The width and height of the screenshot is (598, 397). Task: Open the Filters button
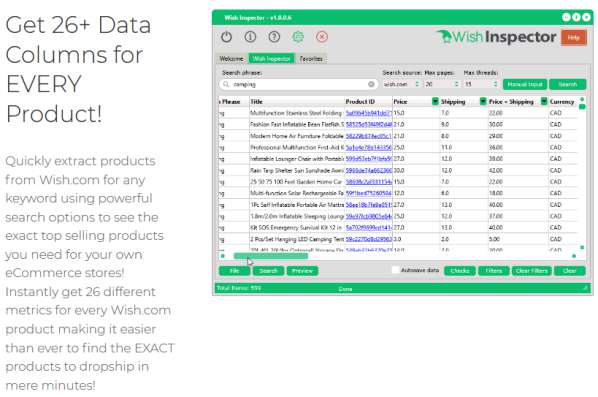[494, 271]
